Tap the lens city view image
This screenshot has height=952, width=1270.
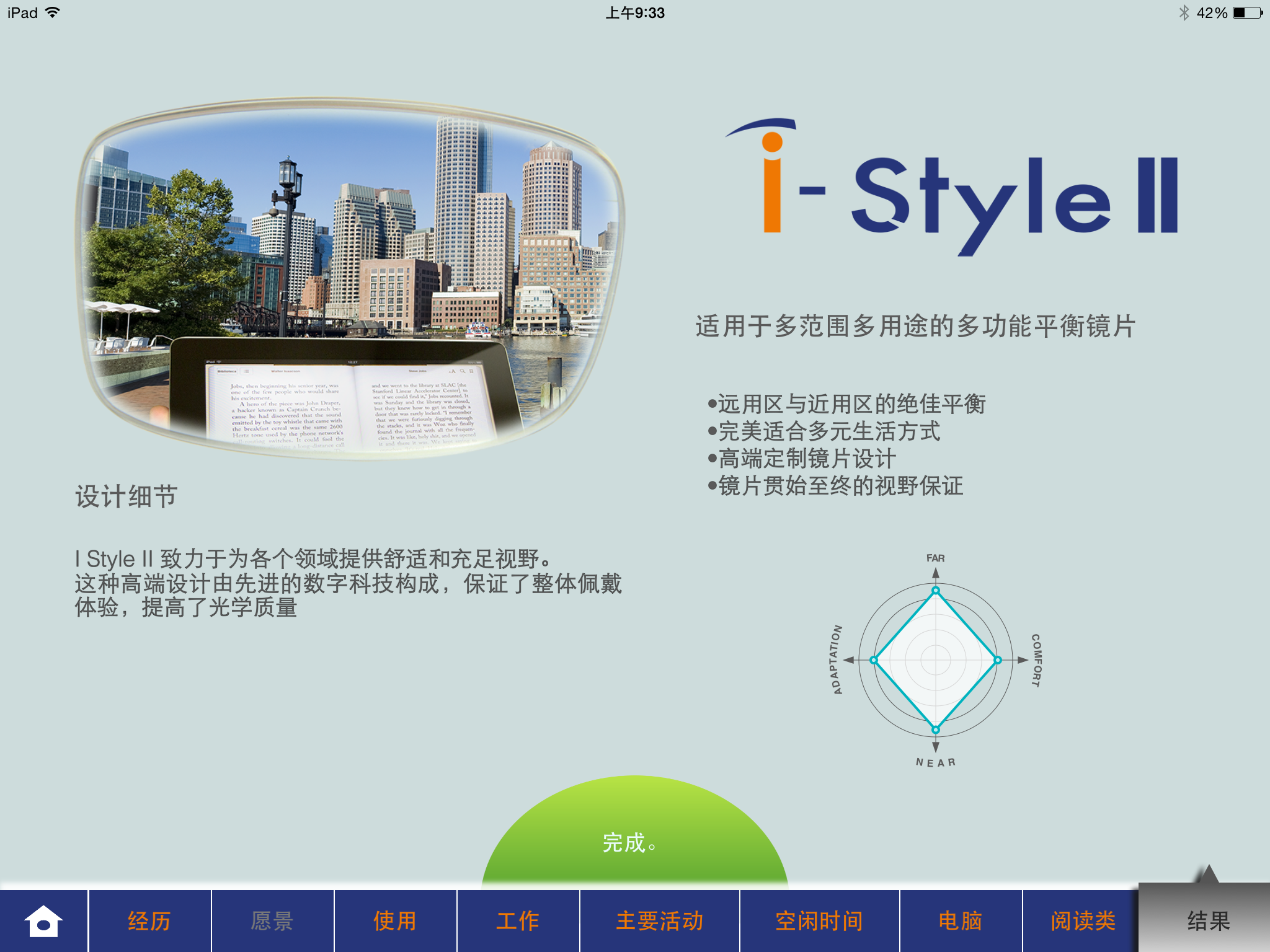tap(350, 279)
